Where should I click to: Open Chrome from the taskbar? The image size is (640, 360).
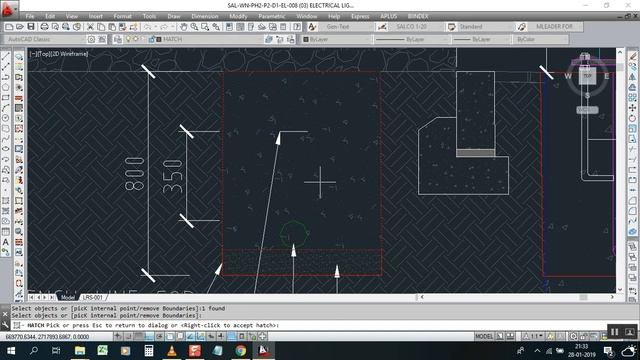click(x=241, y=351)
